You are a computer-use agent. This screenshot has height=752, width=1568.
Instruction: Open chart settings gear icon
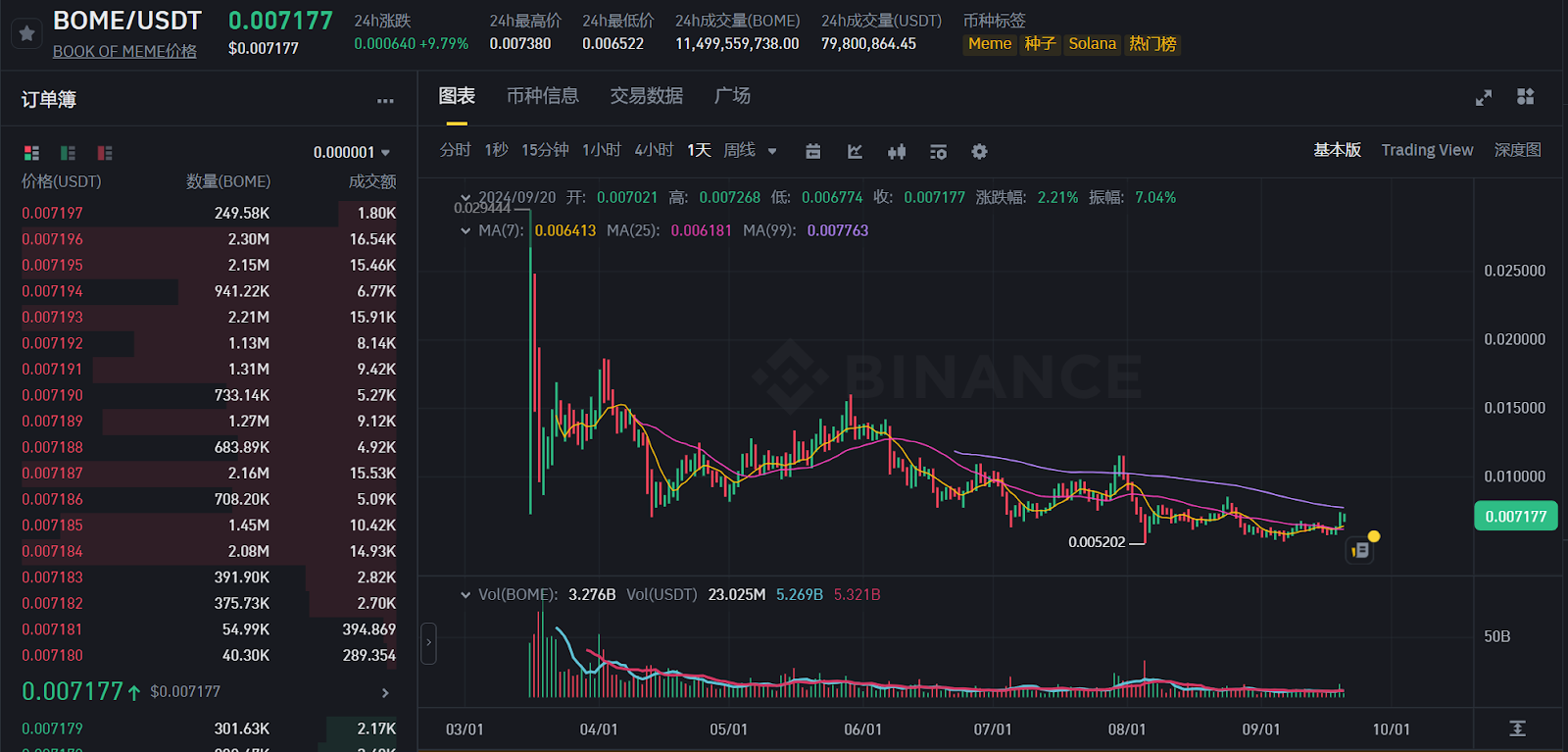point(979,151)
